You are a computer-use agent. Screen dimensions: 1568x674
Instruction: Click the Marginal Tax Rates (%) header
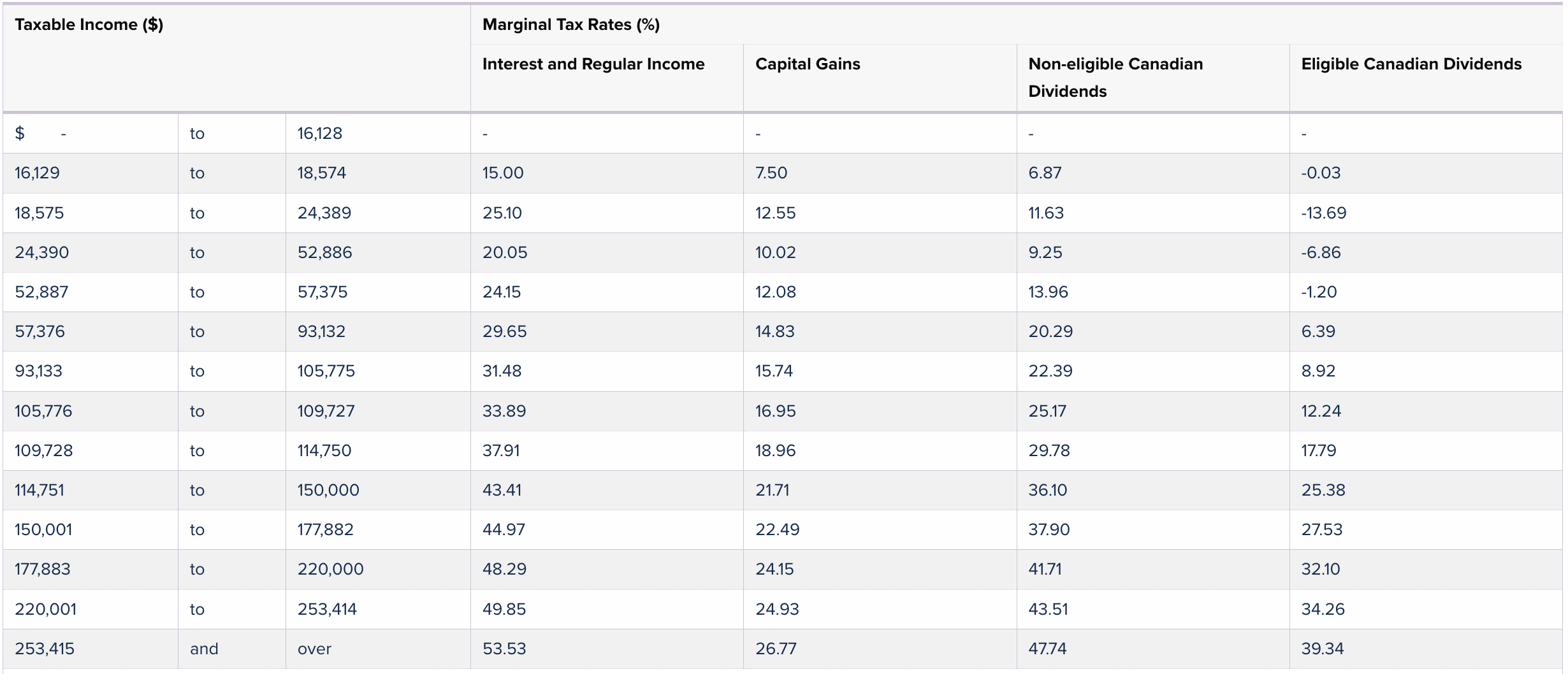coord(571,25)
